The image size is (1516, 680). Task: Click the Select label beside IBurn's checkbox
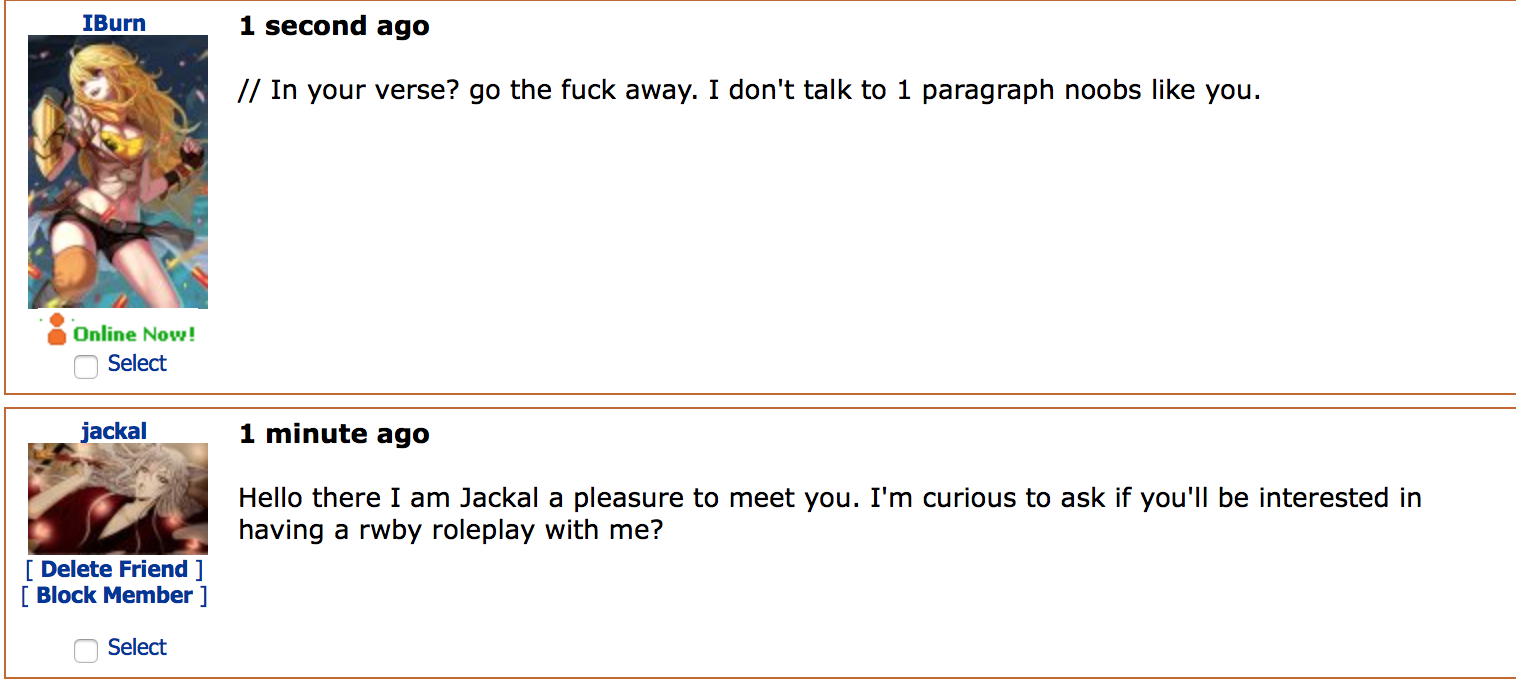tap(137, 364)
